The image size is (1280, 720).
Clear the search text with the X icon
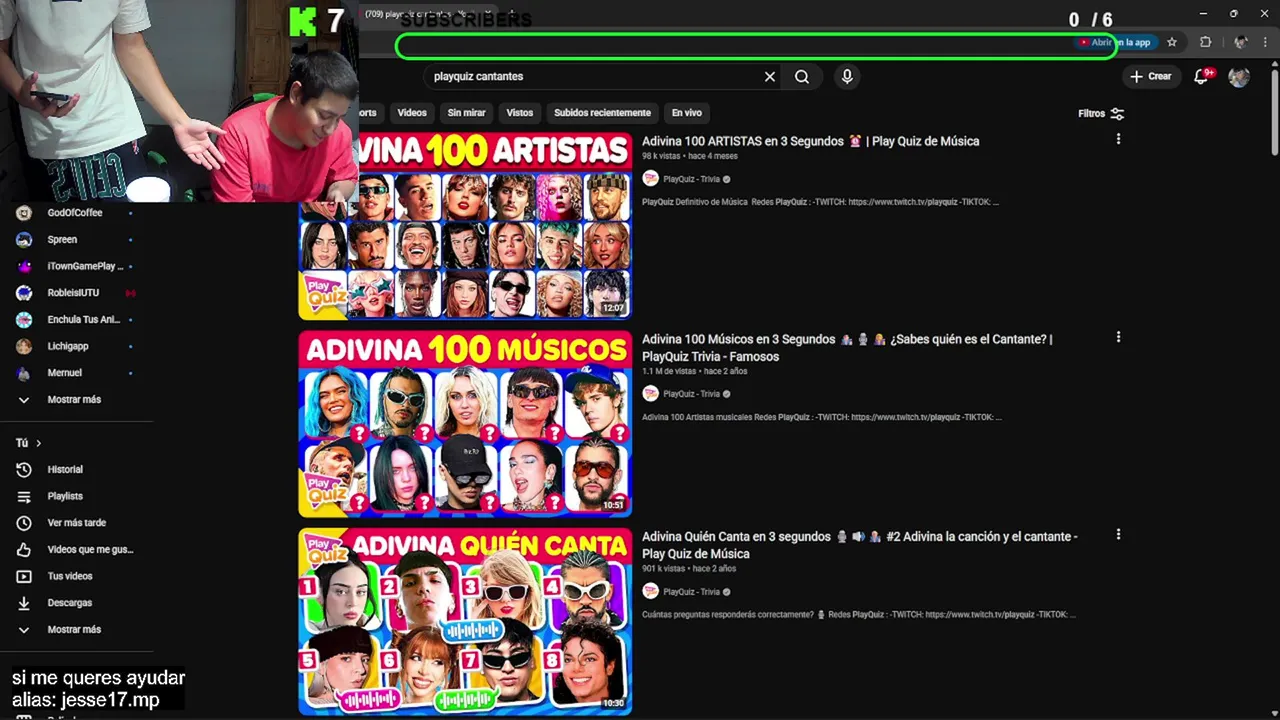tap(770, 76)
